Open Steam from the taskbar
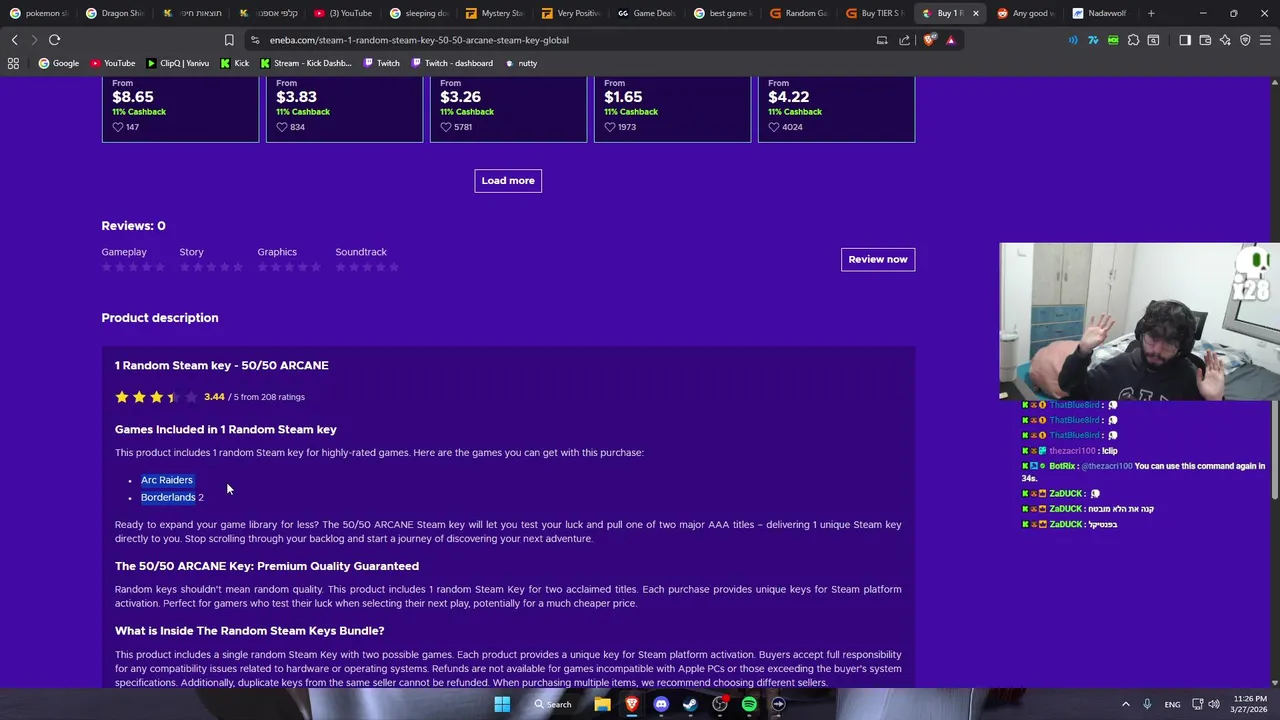The width and height of the screenshot is (1280, 720). coord(690,704)
